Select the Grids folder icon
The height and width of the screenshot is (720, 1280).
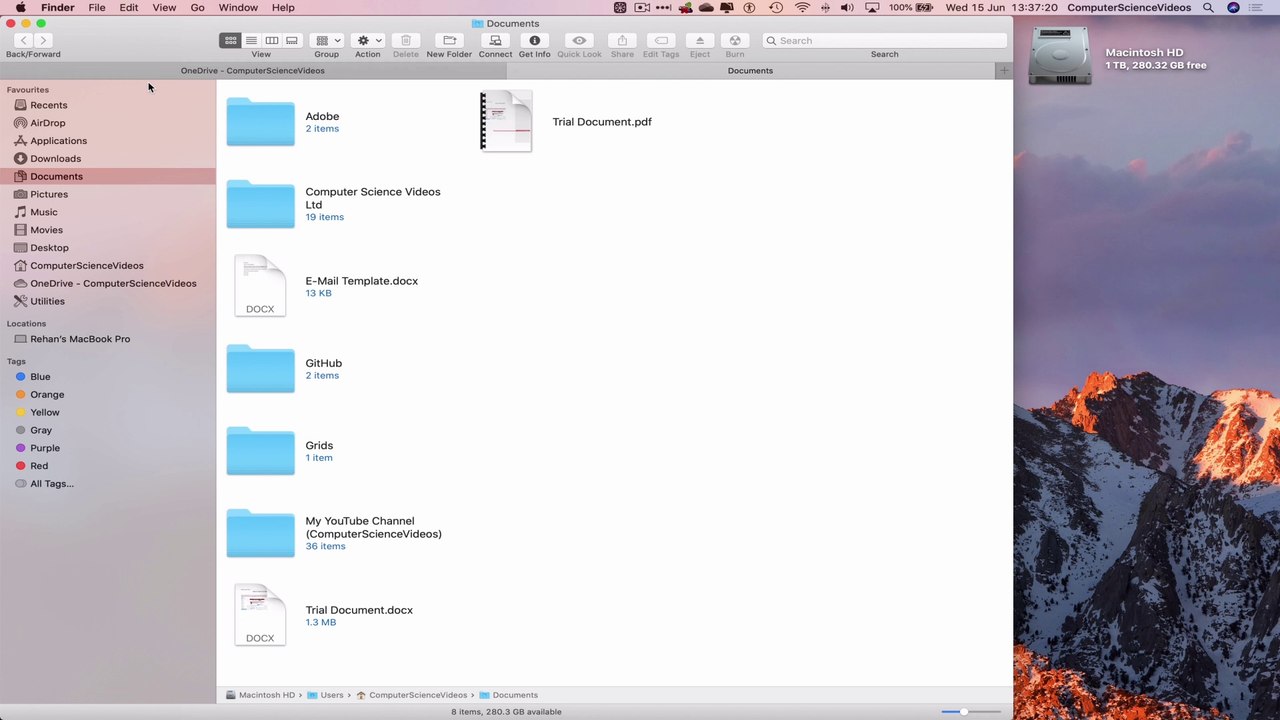260,451
